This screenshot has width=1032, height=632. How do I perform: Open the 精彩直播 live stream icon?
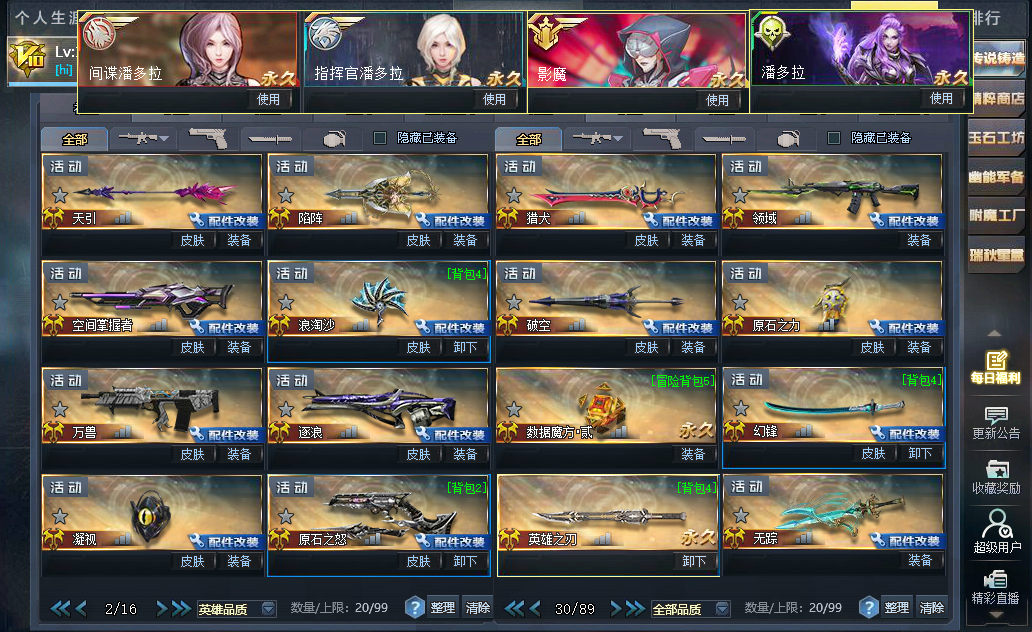click(995, 588)
